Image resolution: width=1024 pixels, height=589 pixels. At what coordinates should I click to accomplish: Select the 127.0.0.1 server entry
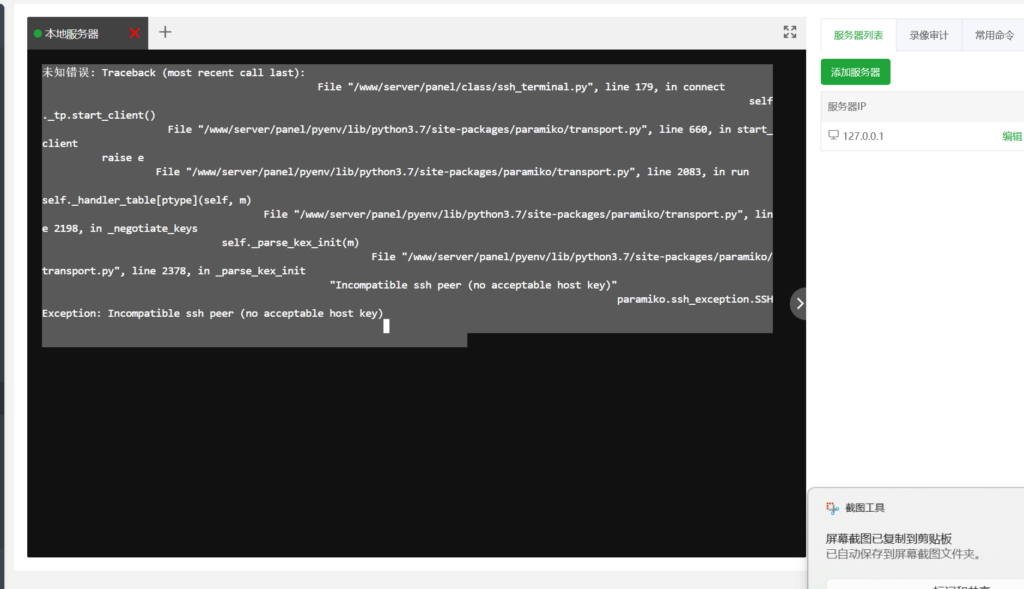[x=866, y=135]
